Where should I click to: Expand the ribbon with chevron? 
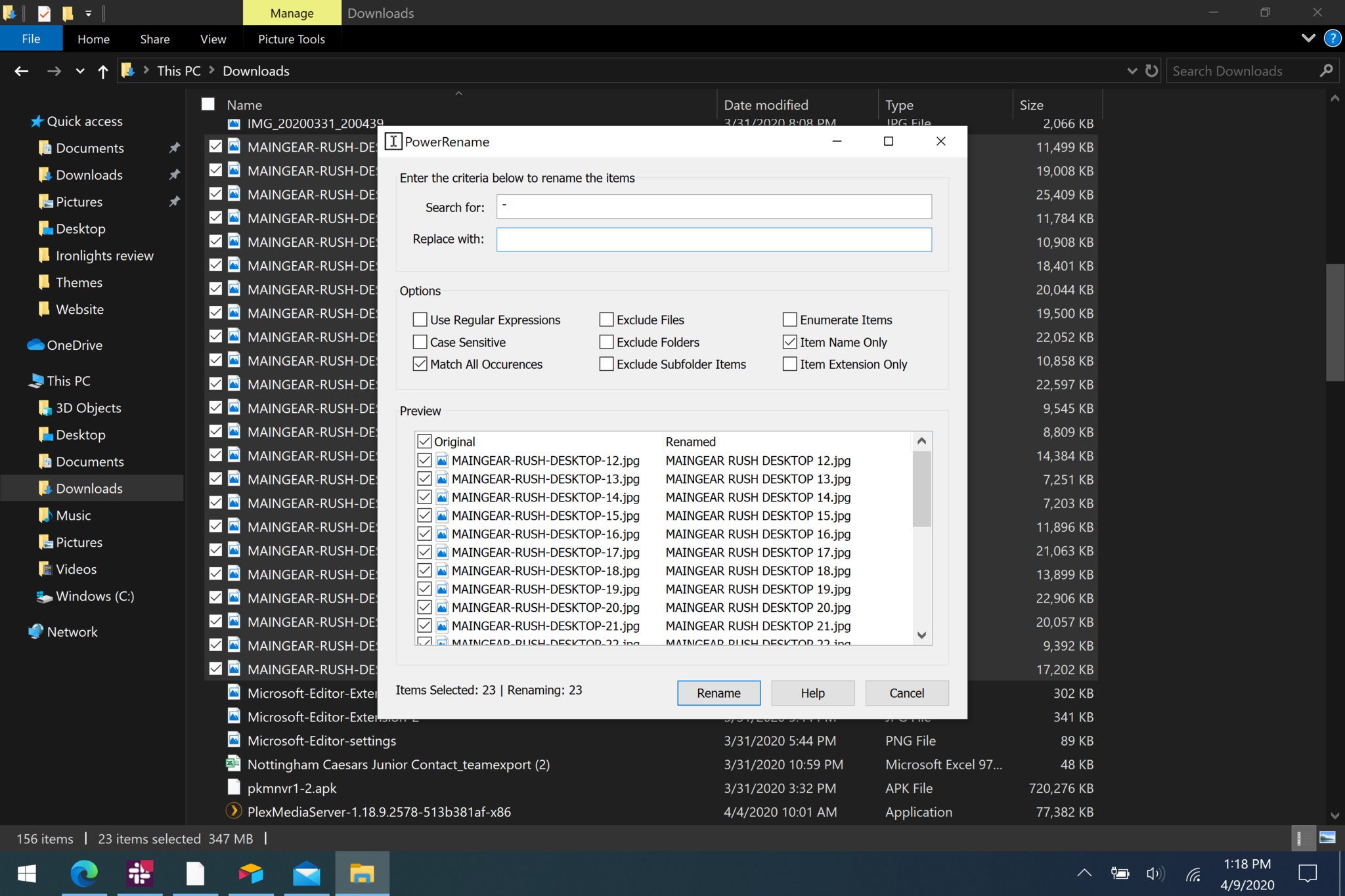(x=1308, y=38)
